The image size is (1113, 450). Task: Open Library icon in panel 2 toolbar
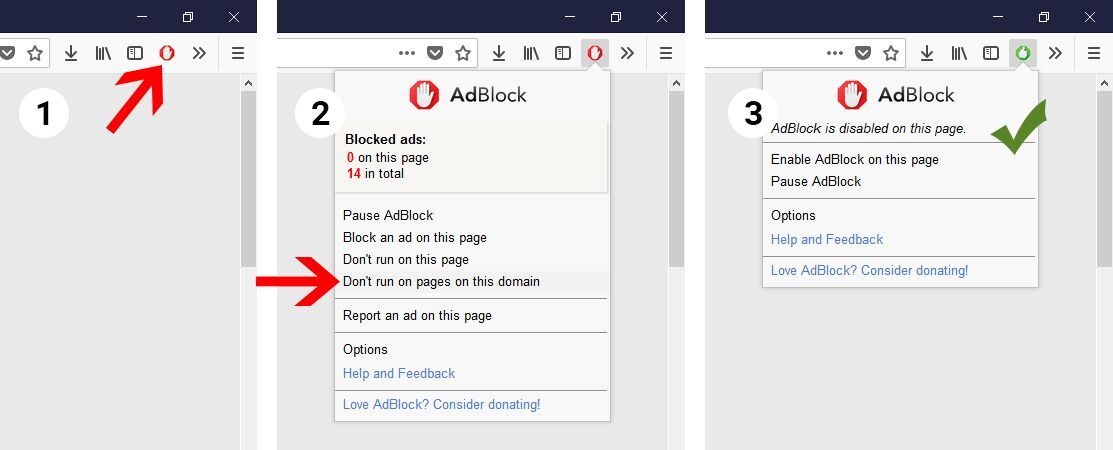point(531,53)
